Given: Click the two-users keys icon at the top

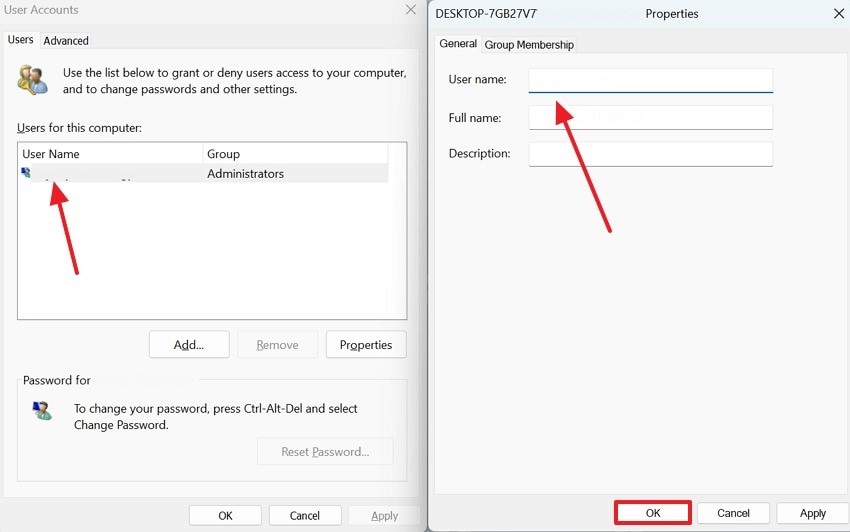Looking at the screenshot, I should 33,80.
